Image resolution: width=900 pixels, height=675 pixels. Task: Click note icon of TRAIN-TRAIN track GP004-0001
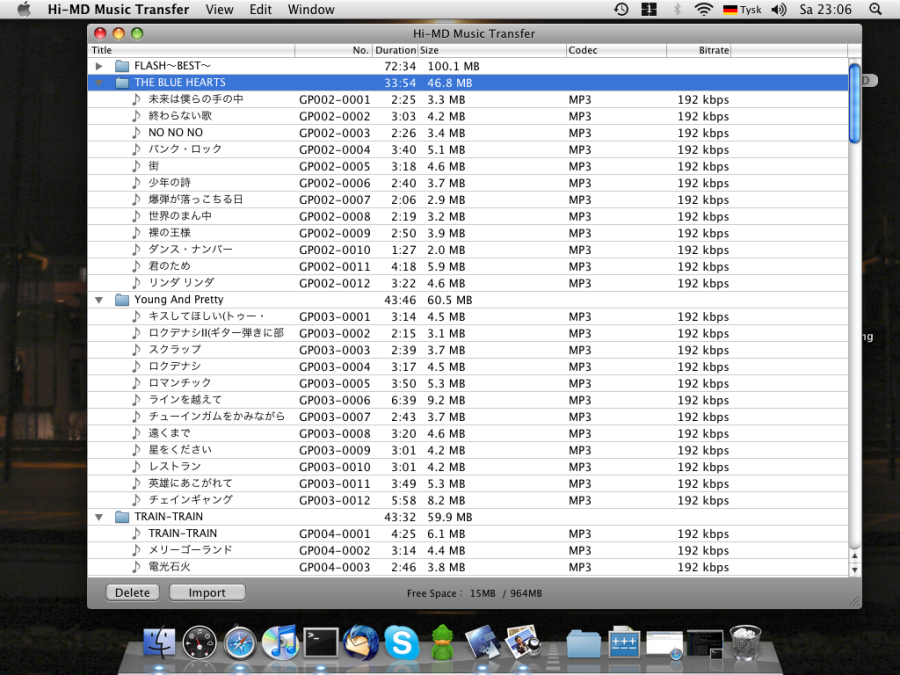point(136,533)
